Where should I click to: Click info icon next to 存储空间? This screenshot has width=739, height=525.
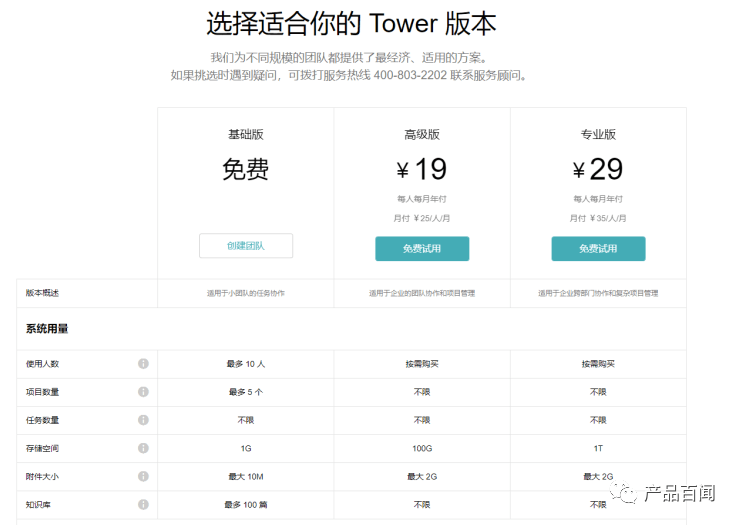[x=143, y=448]
